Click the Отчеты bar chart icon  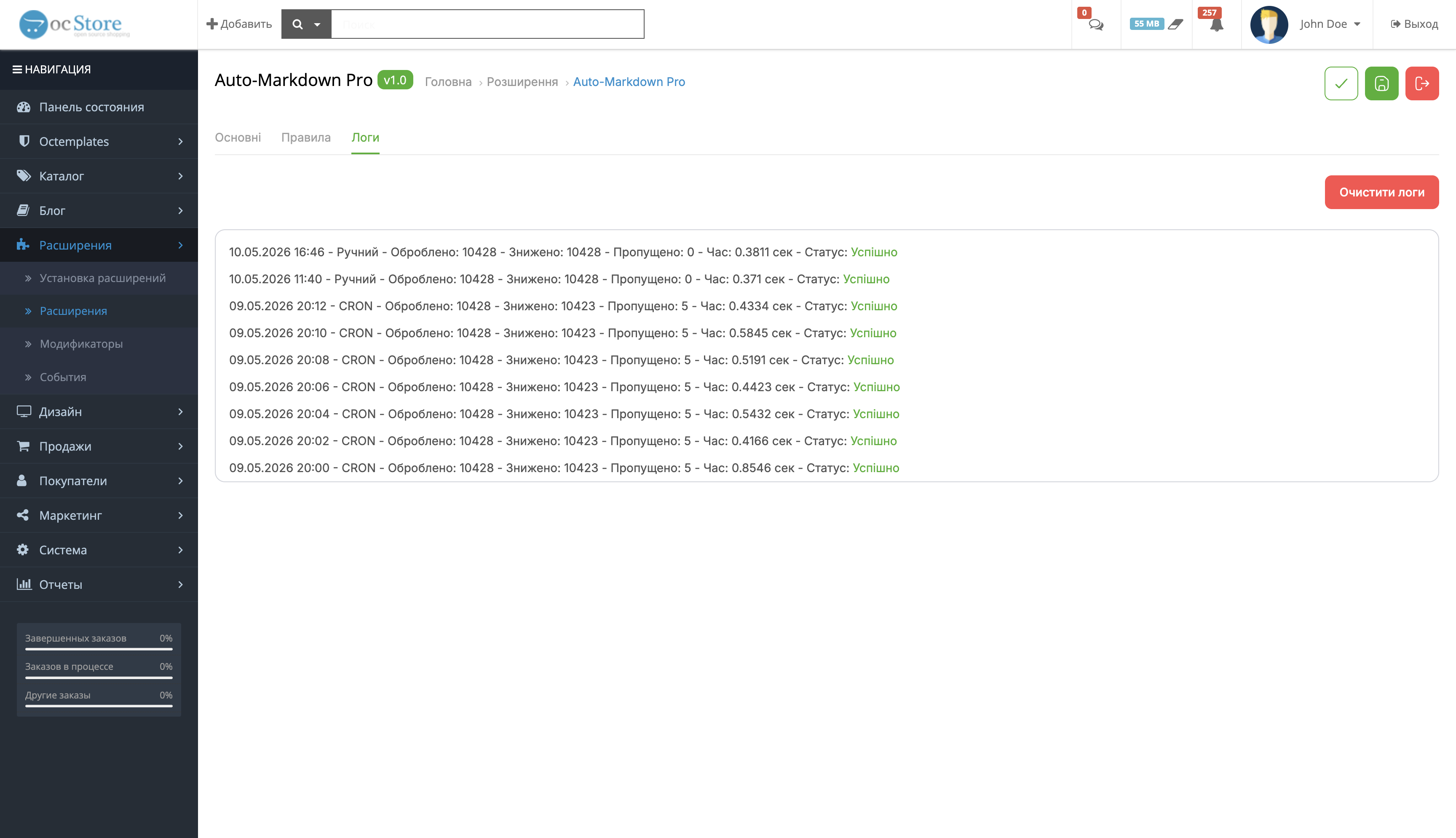point(24,584)
